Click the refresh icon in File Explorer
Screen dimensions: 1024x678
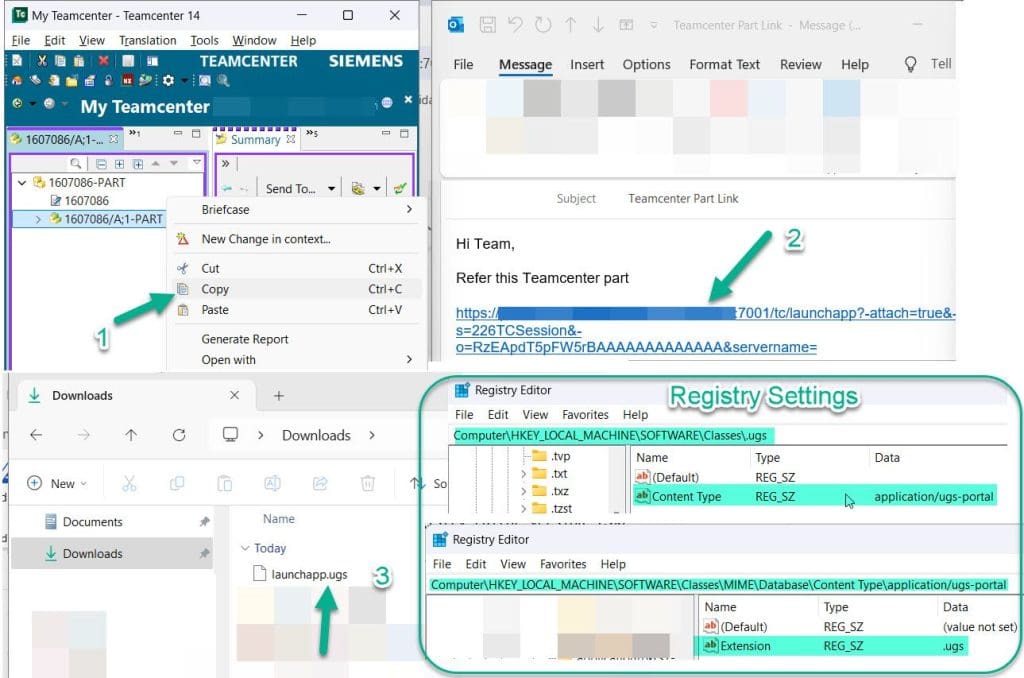click(179, 435)
